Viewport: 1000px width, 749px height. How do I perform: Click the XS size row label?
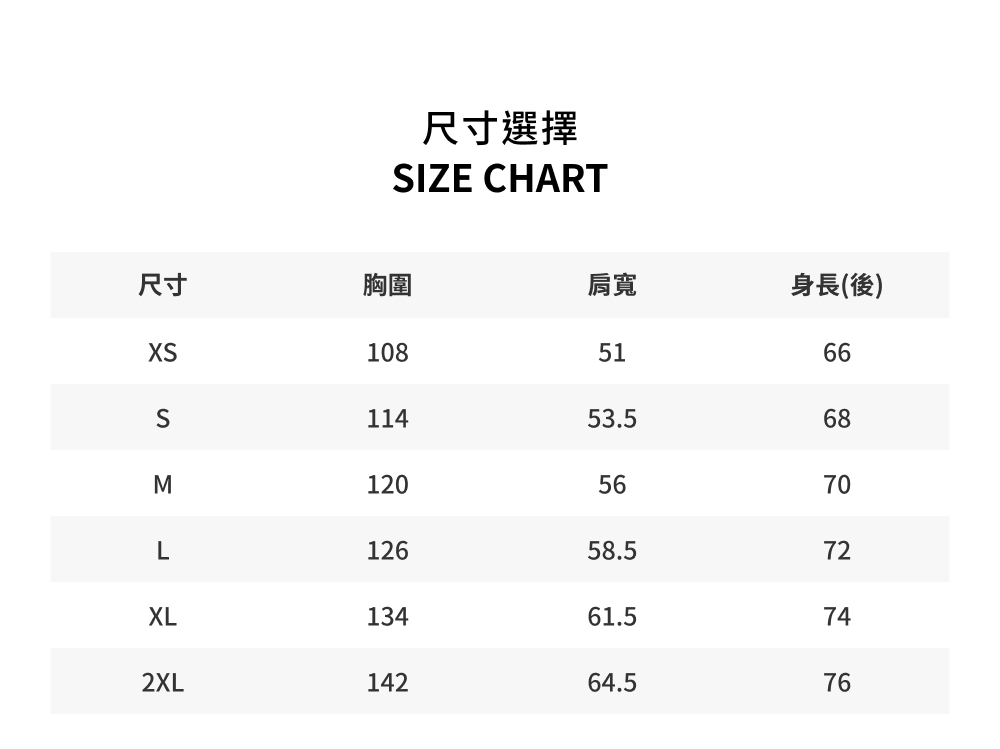[x=163, y=353]
